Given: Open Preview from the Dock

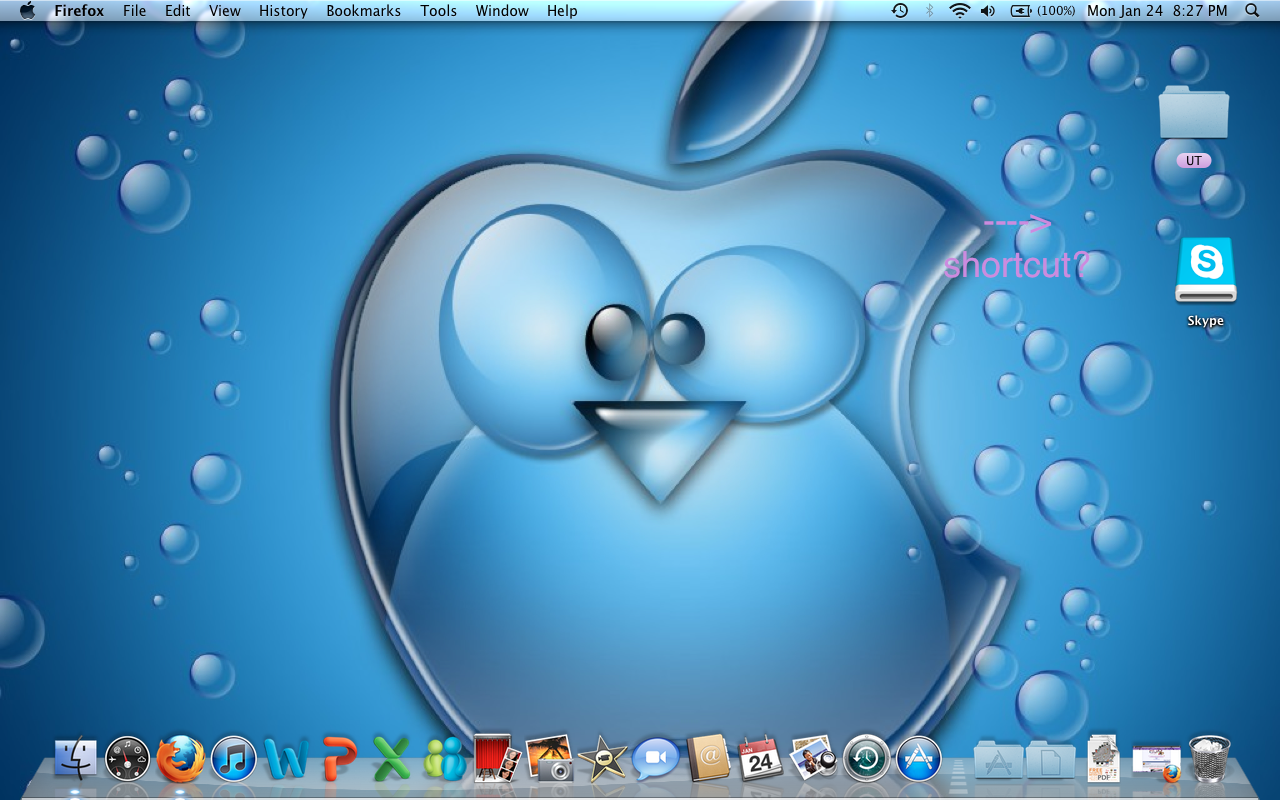Looking at the screenshot, I should pyautogui.click(x=814, y=759).
